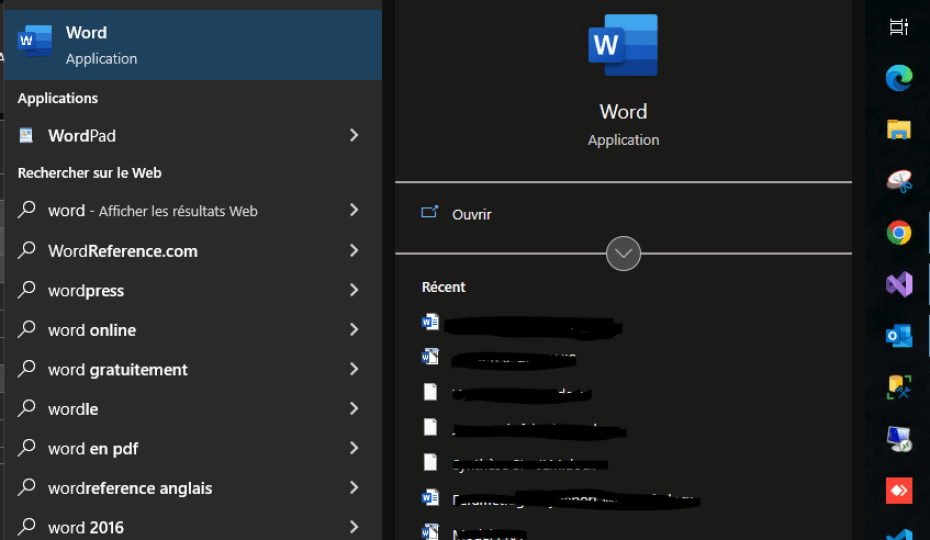Select the 'word online' suggestion
The image size is (930, 540).
point(193,330)
